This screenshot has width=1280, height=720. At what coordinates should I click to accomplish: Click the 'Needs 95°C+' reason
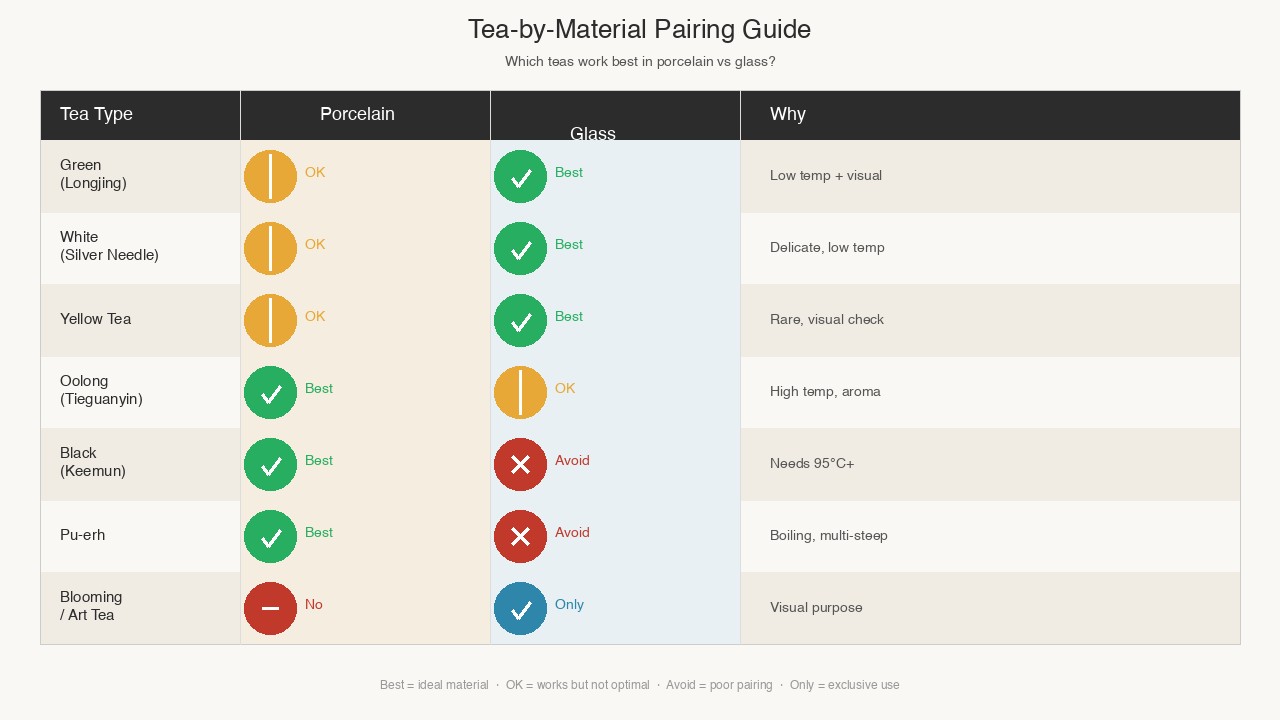(x=812, y=464)
